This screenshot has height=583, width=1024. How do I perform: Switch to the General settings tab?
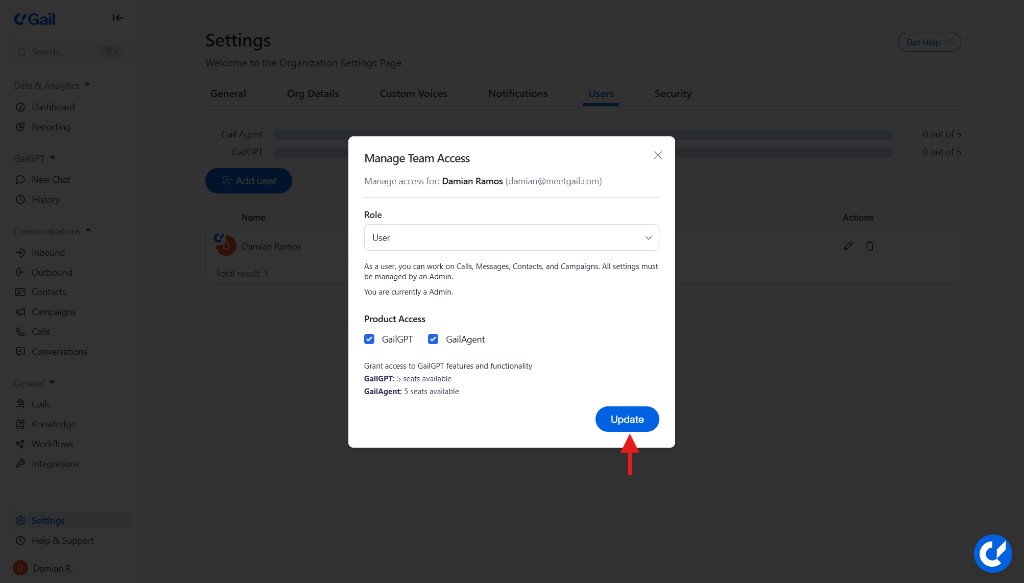[228, 93]
